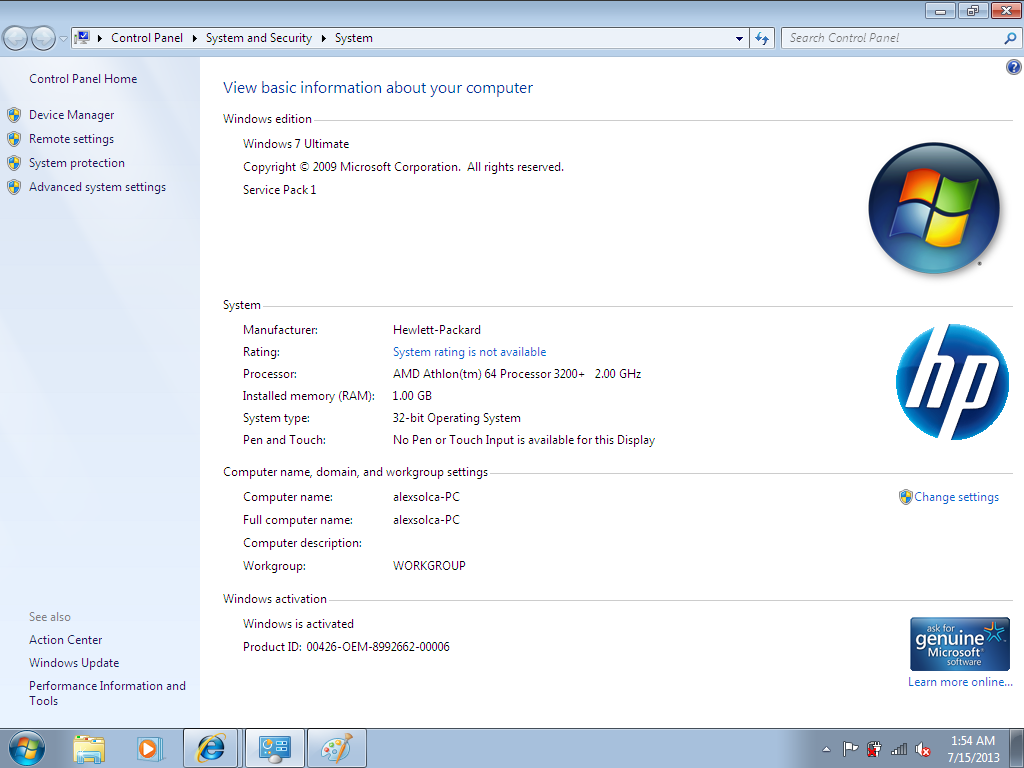This screenshot has height=768, width=1024.
Task: Click the Control Panel taskbar button
Action: tap(274, 748)
